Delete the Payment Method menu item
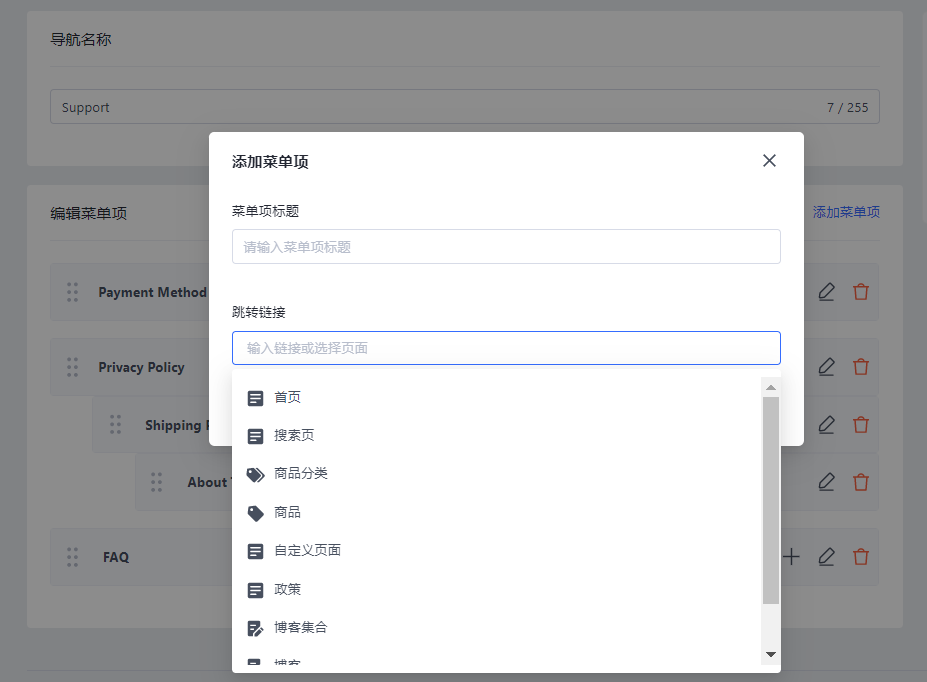Image resolution: width=927 pixels, height=682 pixels. (x=861, y=292)
